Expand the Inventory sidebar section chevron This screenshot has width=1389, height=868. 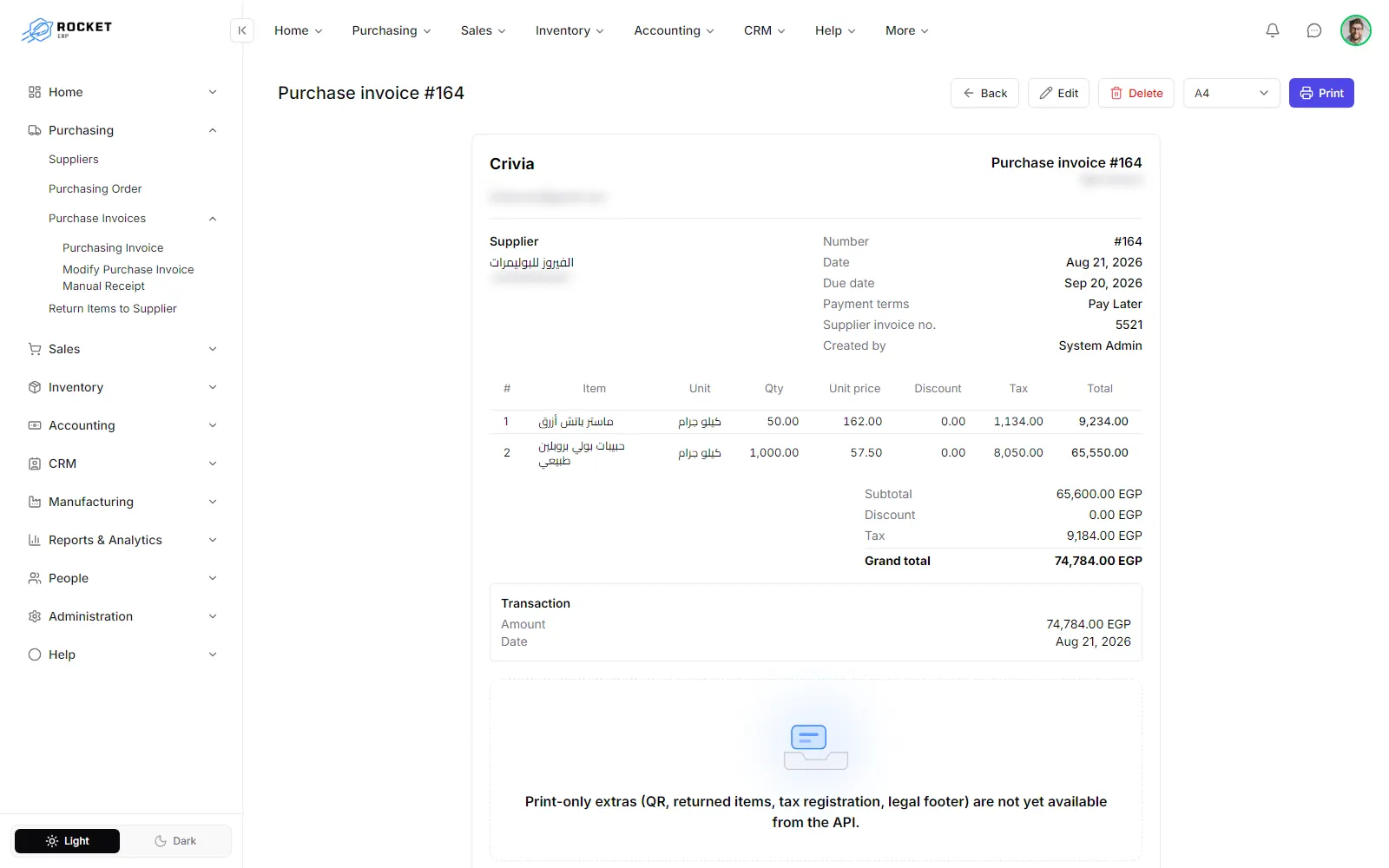[213, 387]
